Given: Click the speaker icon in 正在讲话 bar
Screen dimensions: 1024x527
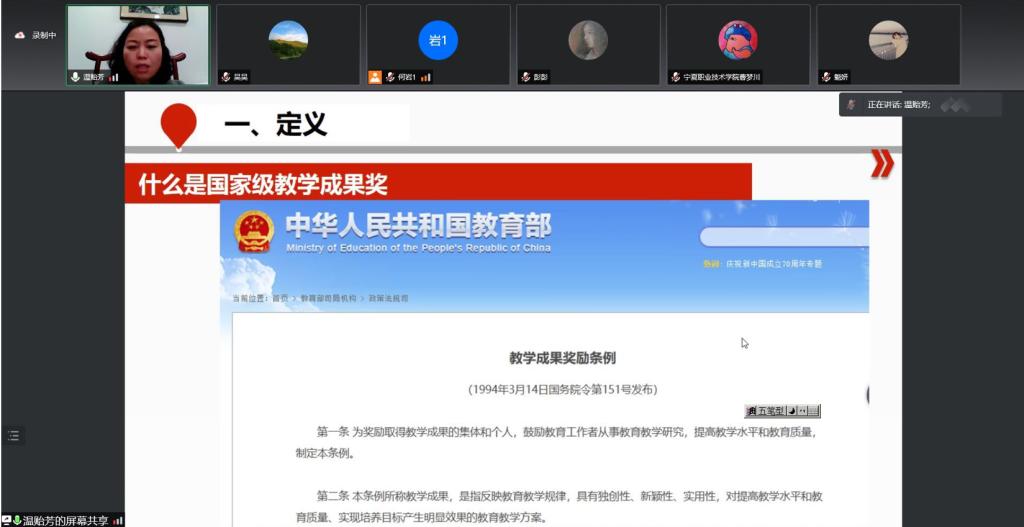Looking at the screenshot, I should point(851,104).
